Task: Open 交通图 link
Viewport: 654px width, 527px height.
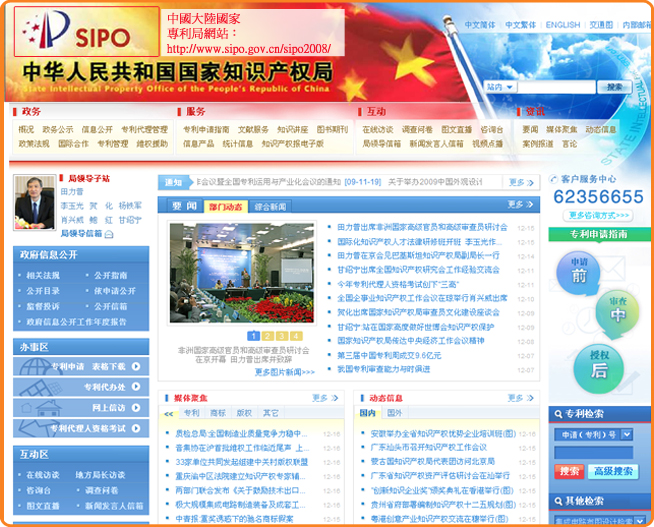Action: point(601,25)
